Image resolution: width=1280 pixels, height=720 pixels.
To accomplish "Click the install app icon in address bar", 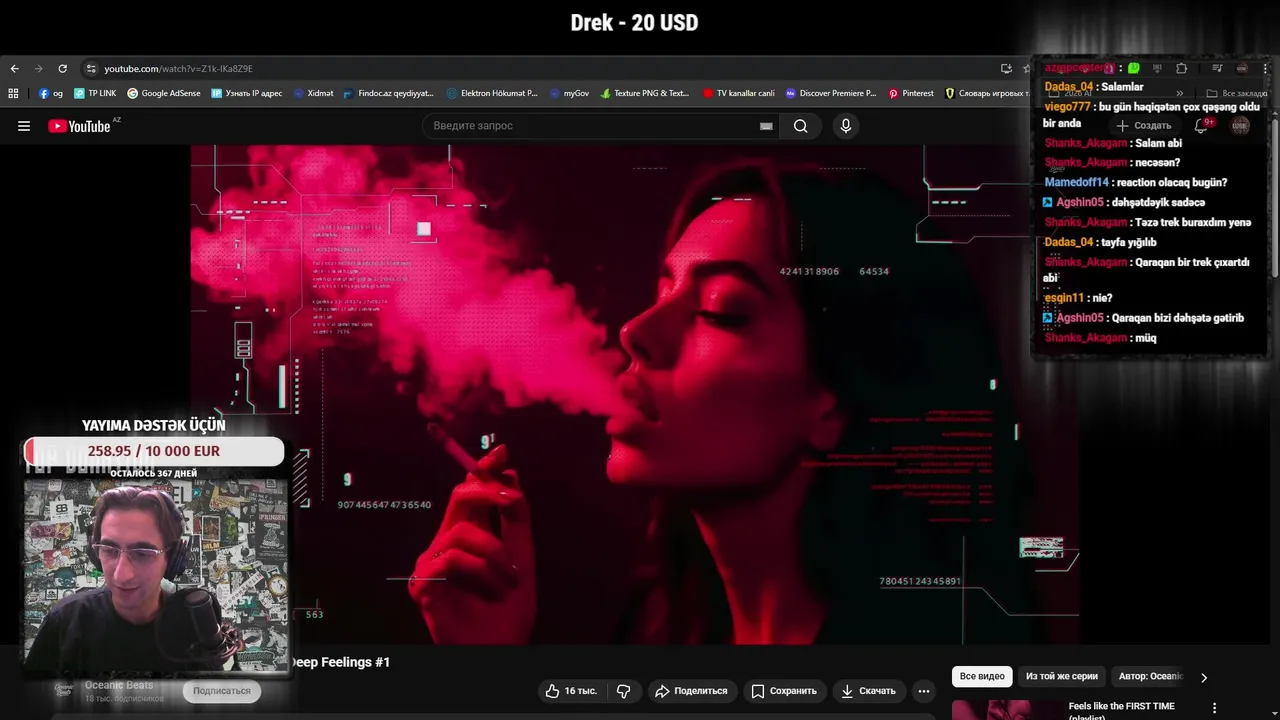I will 1006,69.
